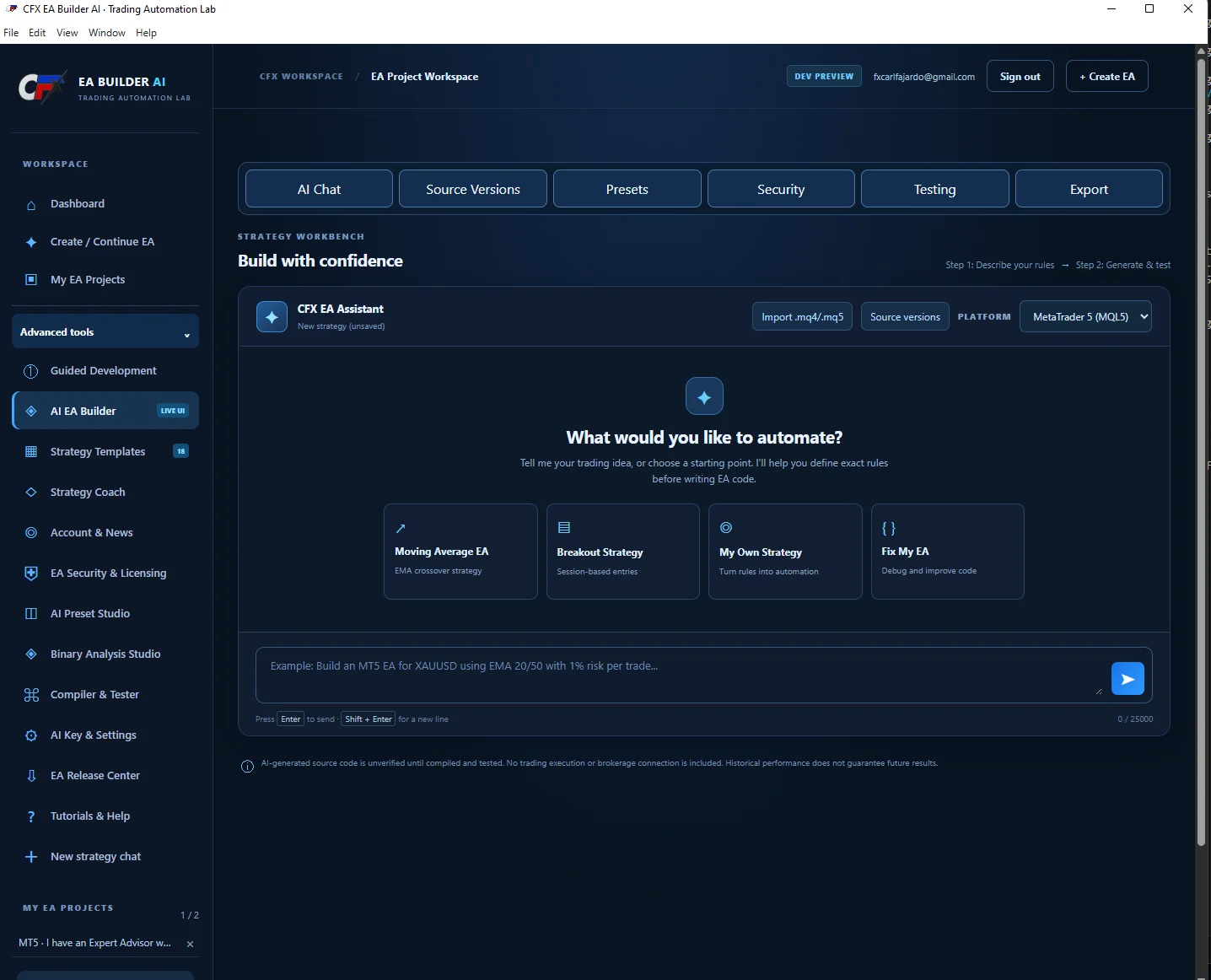
Task: Click the Sign out button
Action: click(1020, 76)
